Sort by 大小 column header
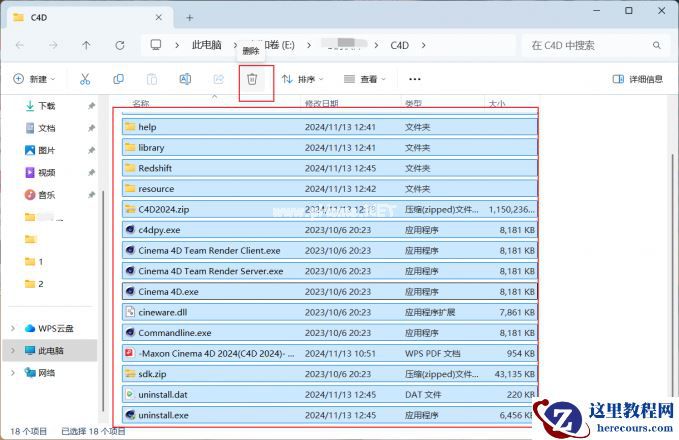The image size is (679, 440). (497, 104)
